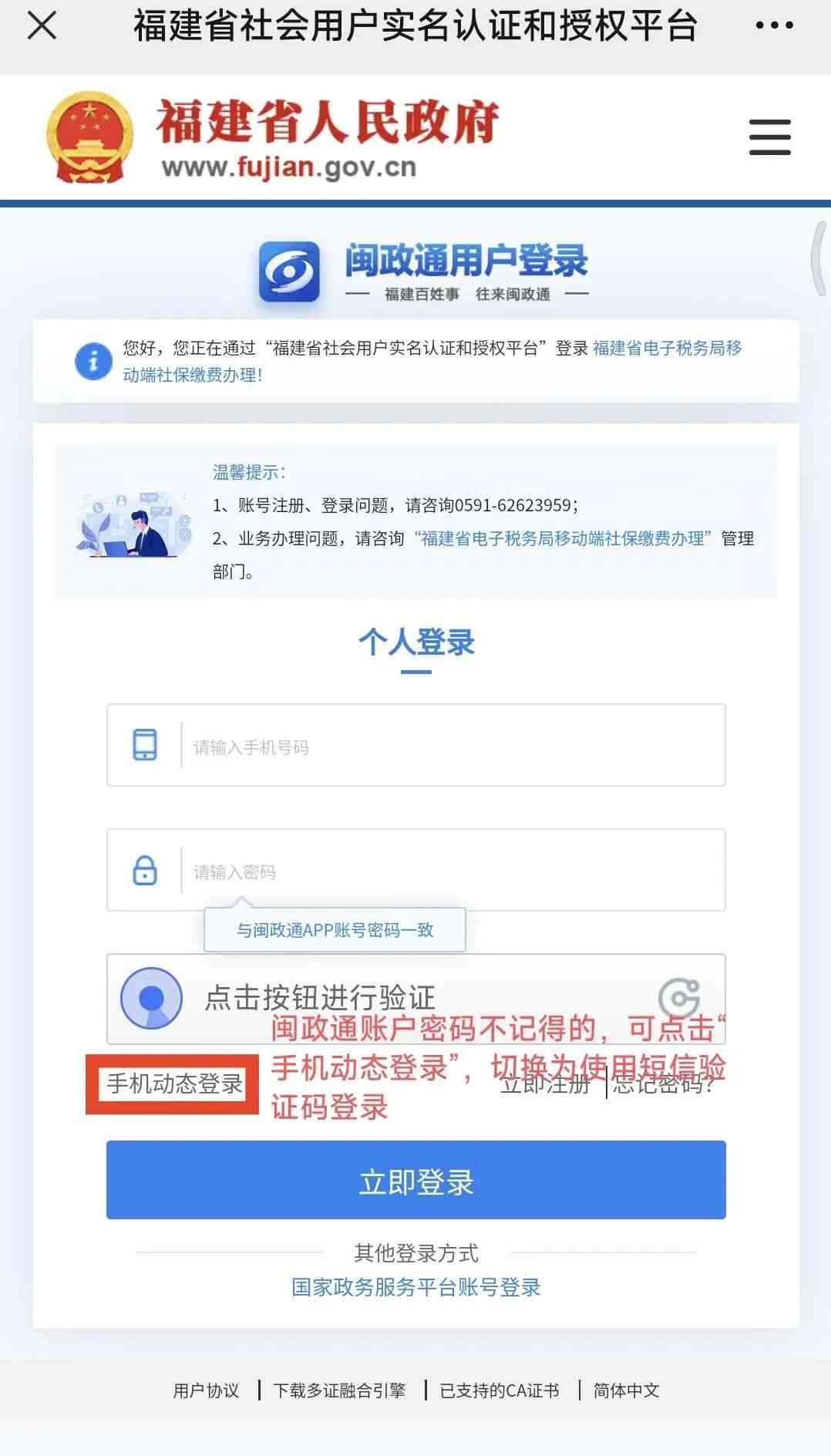Click the 立即登录 button

pos(416,1180)
